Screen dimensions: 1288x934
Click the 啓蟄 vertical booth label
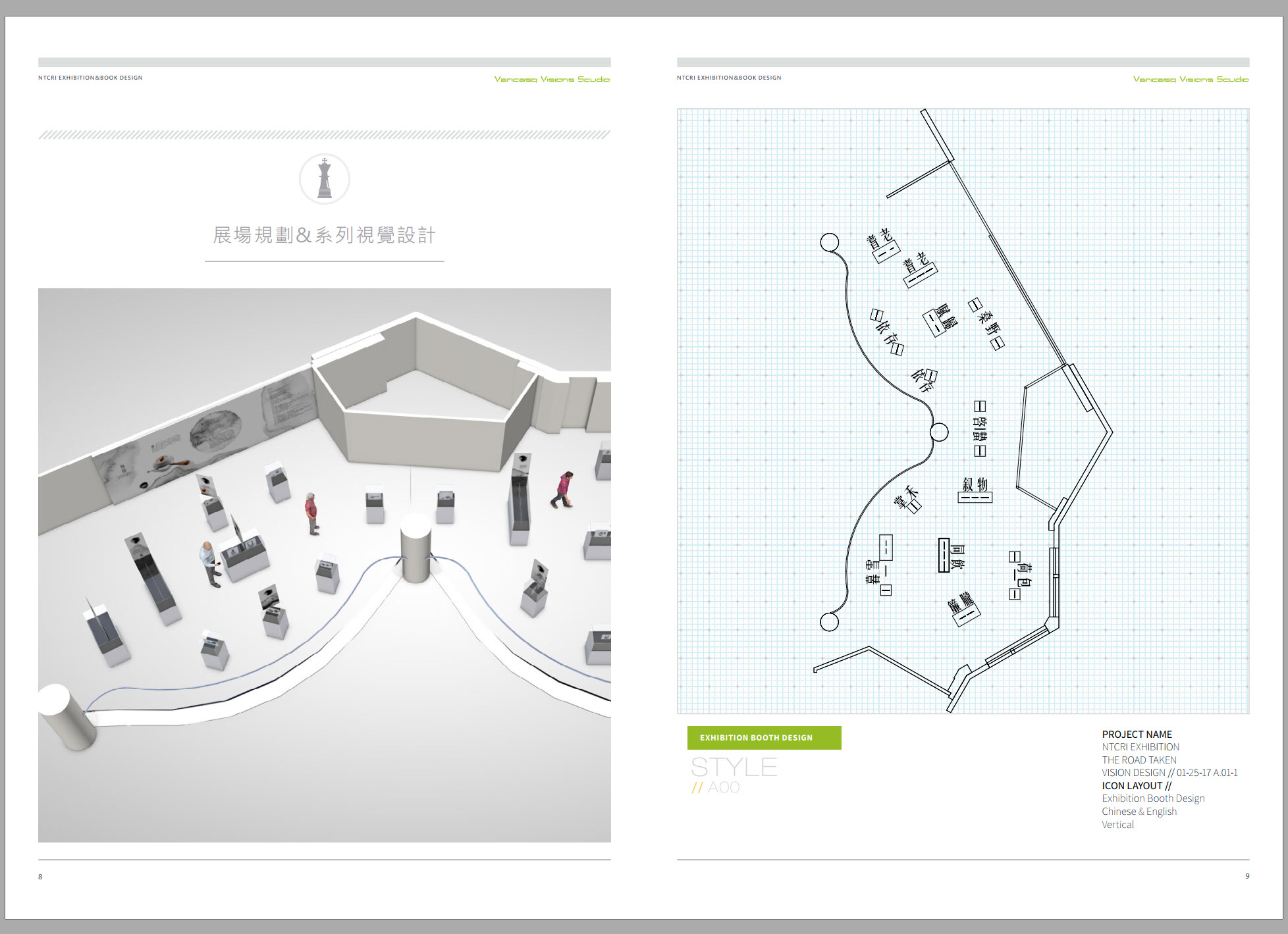(980, 428)
